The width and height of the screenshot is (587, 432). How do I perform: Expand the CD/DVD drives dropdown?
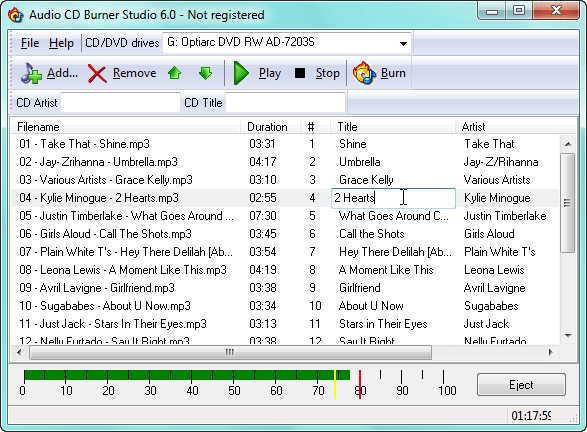point(403,43)
